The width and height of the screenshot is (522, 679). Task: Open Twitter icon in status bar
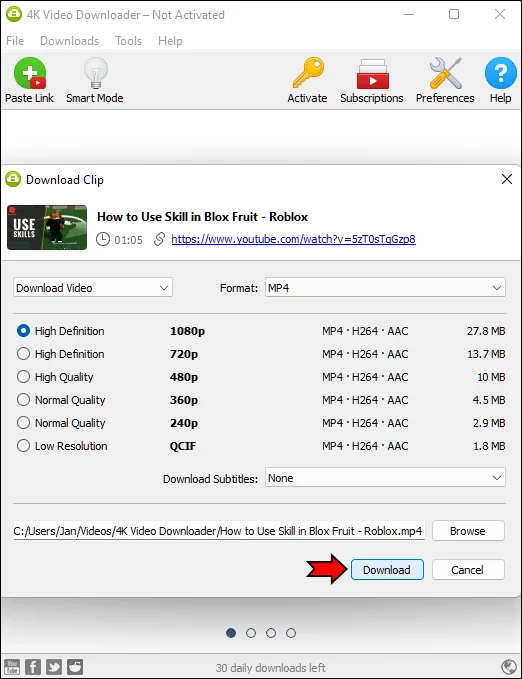tap(54, 667)
